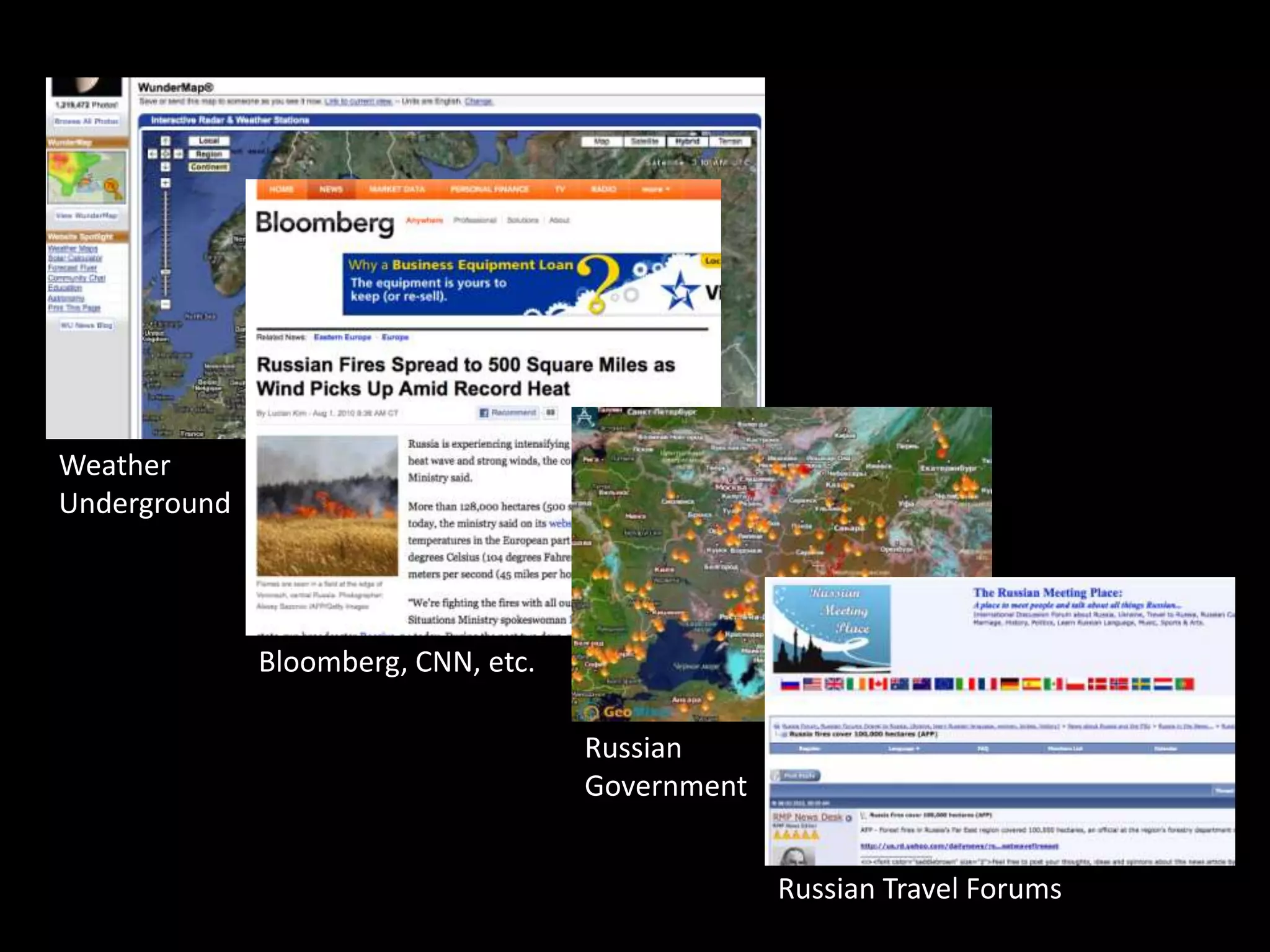This screenshot has width=1270, height=952.
Task: Recenter the WunderMap with the center pan button
Action: tap(166, 154)
